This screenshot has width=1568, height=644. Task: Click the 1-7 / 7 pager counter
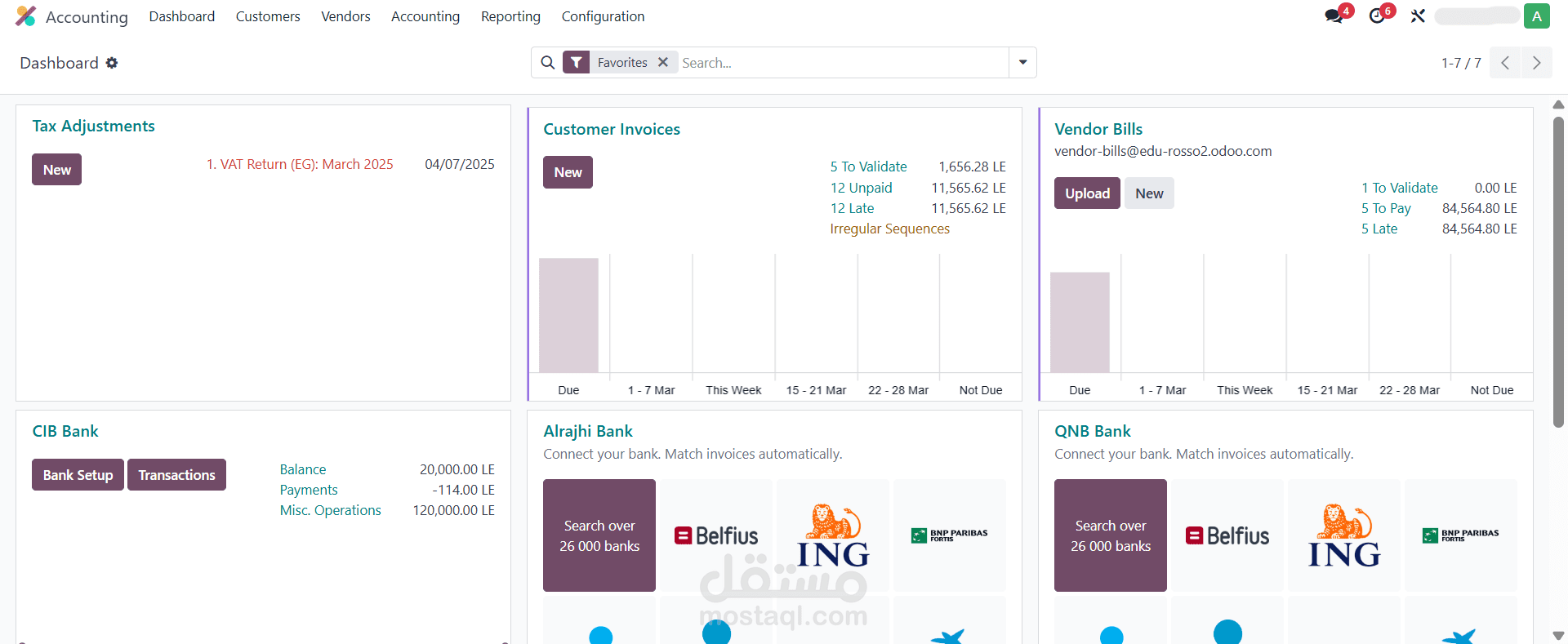[1461, 63]
